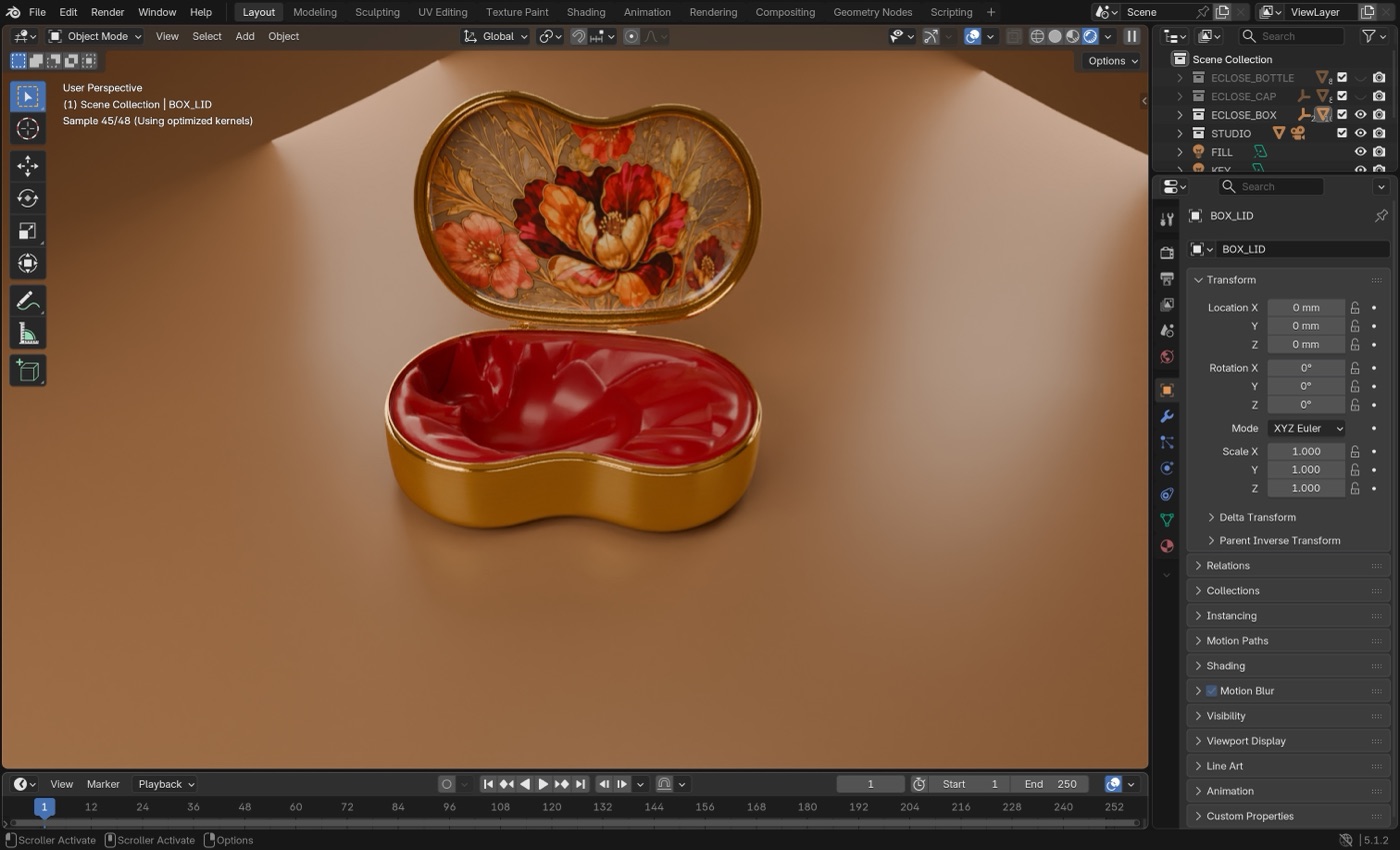Viewport: 1400px width, 850px height.
Task: Select the Annotate tool
Action: pyautogui.click(x=28, y=301)
